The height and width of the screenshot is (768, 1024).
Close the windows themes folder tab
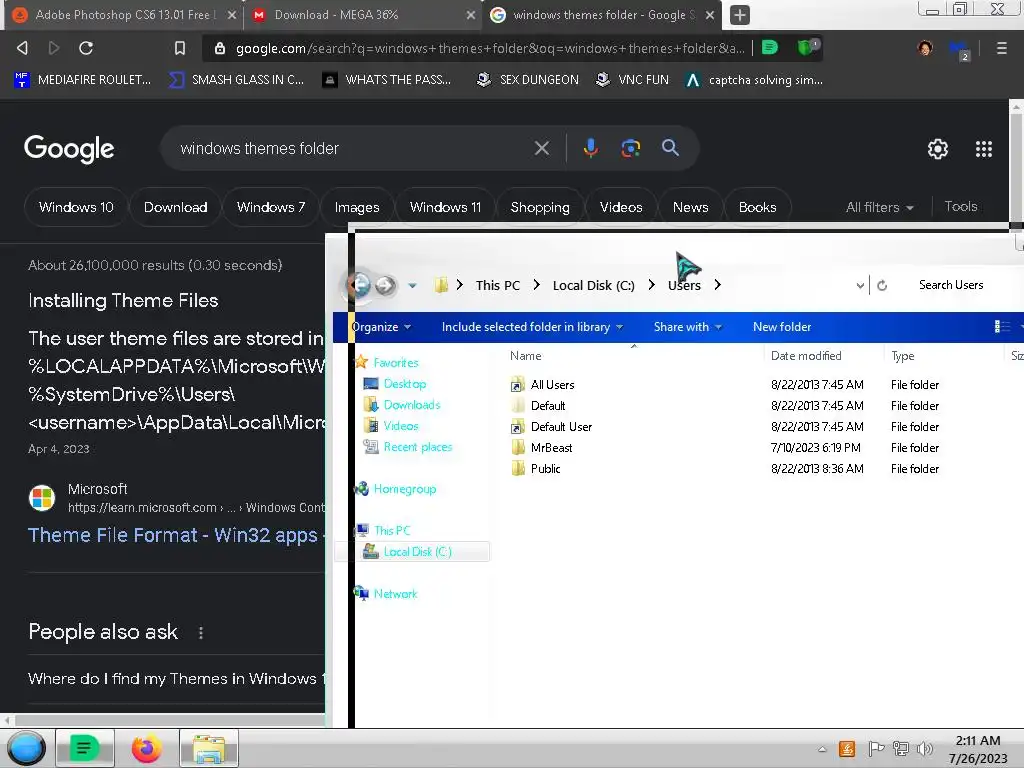tap(710, 15)
